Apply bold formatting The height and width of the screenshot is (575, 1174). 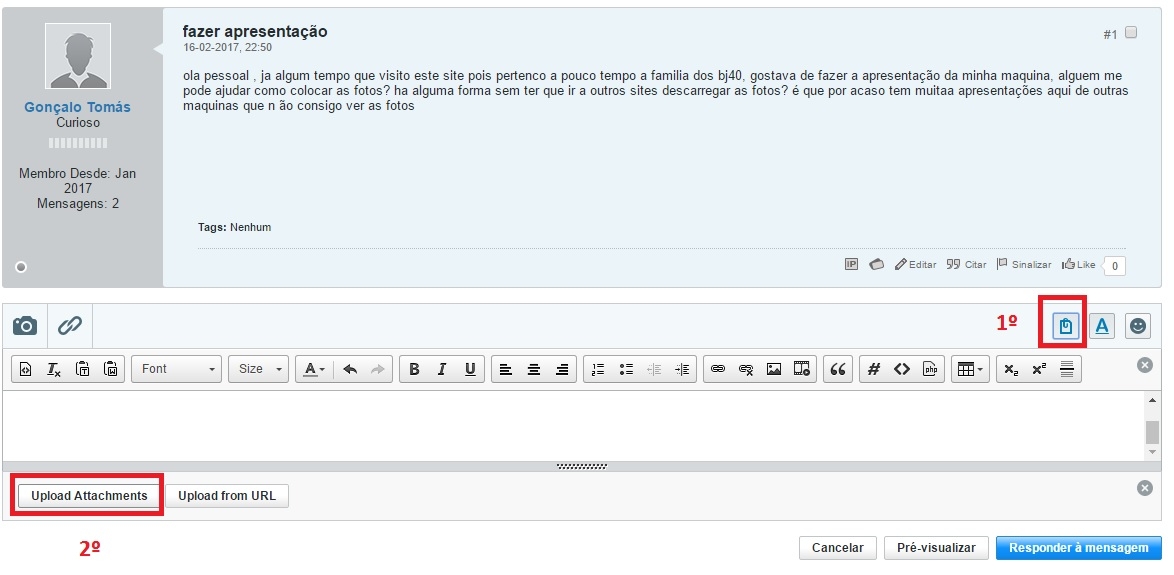tap(414, 369)
